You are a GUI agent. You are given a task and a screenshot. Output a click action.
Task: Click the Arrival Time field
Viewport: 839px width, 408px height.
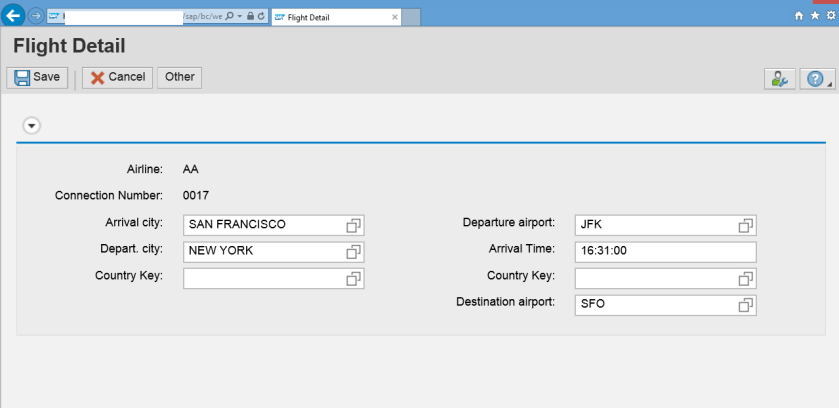coord(665,252)
